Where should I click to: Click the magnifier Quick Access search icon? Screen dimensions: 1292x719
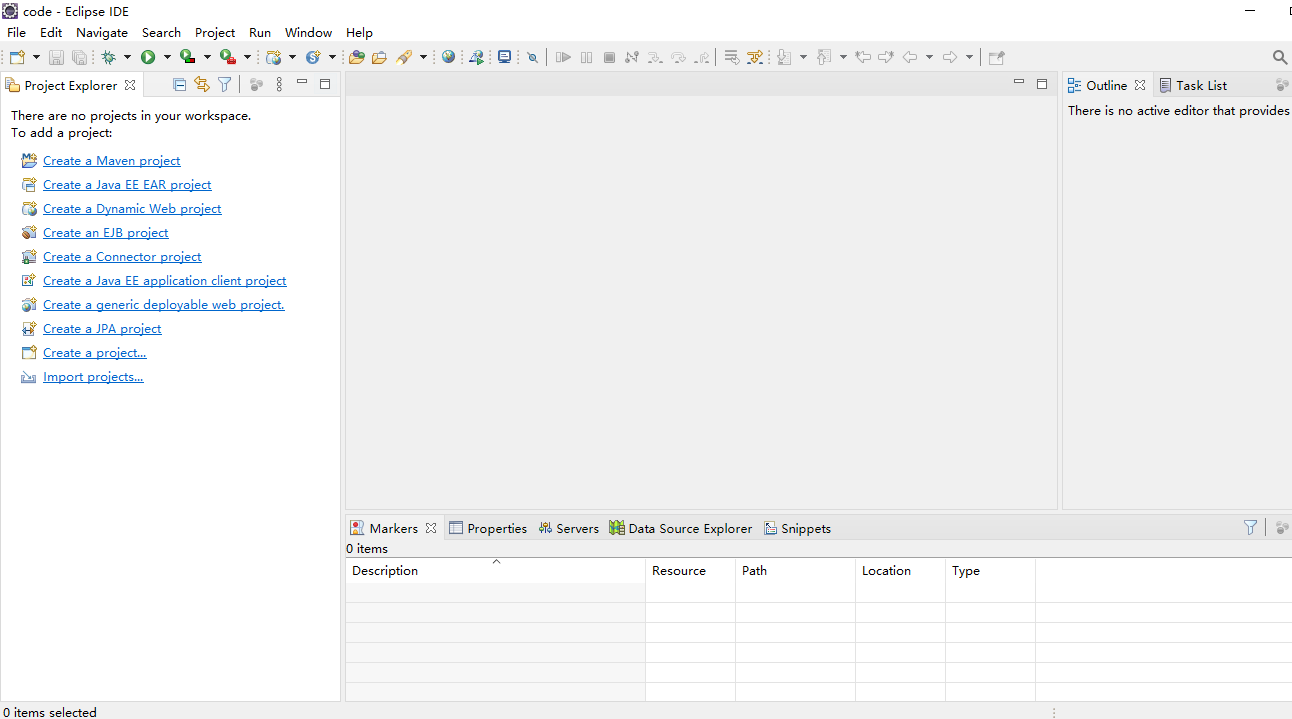1280,57
